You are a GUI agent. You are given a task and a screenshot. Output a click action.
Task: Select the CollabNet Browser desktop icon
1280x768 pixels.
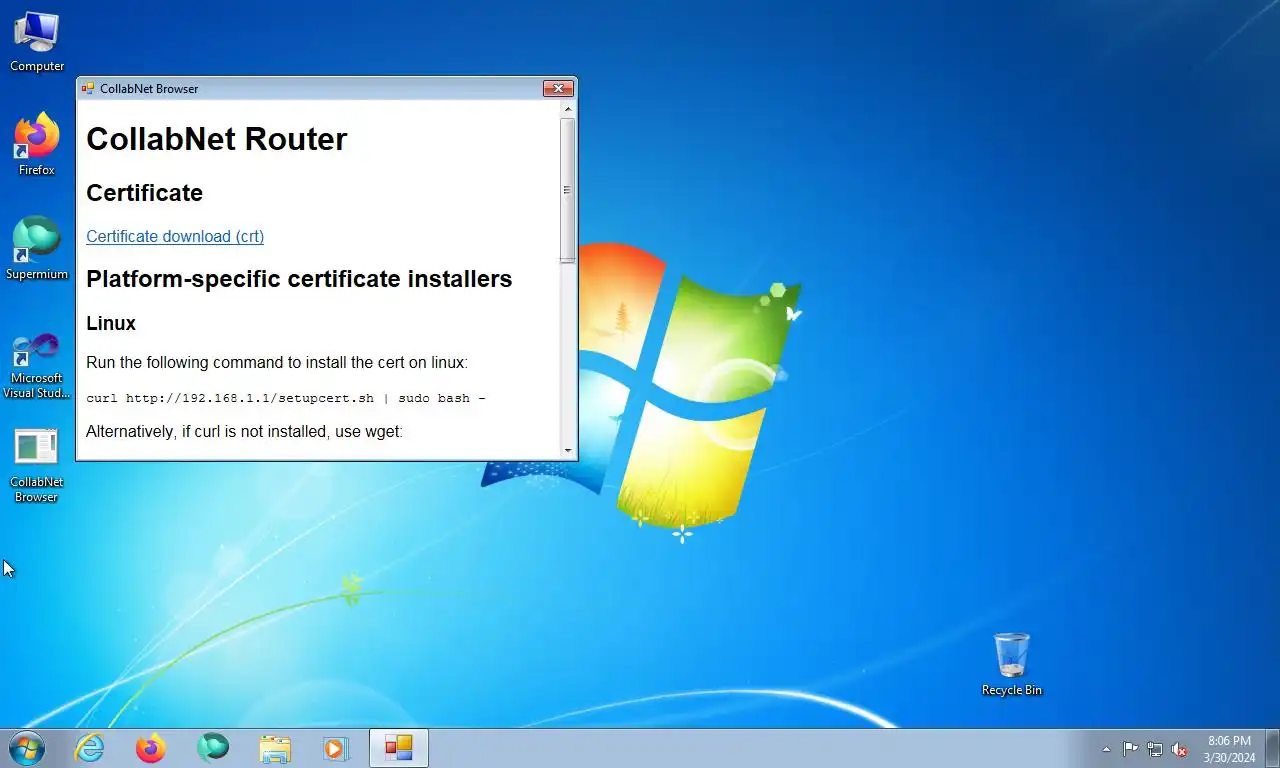coord(37,466)
